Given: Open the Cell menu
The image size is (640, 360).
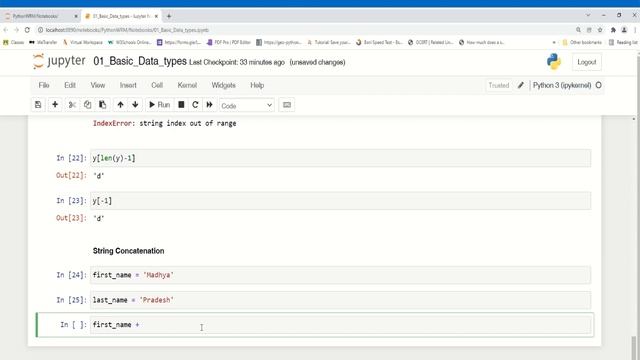Looking at the screenshot, I should [x=157, y=85].
